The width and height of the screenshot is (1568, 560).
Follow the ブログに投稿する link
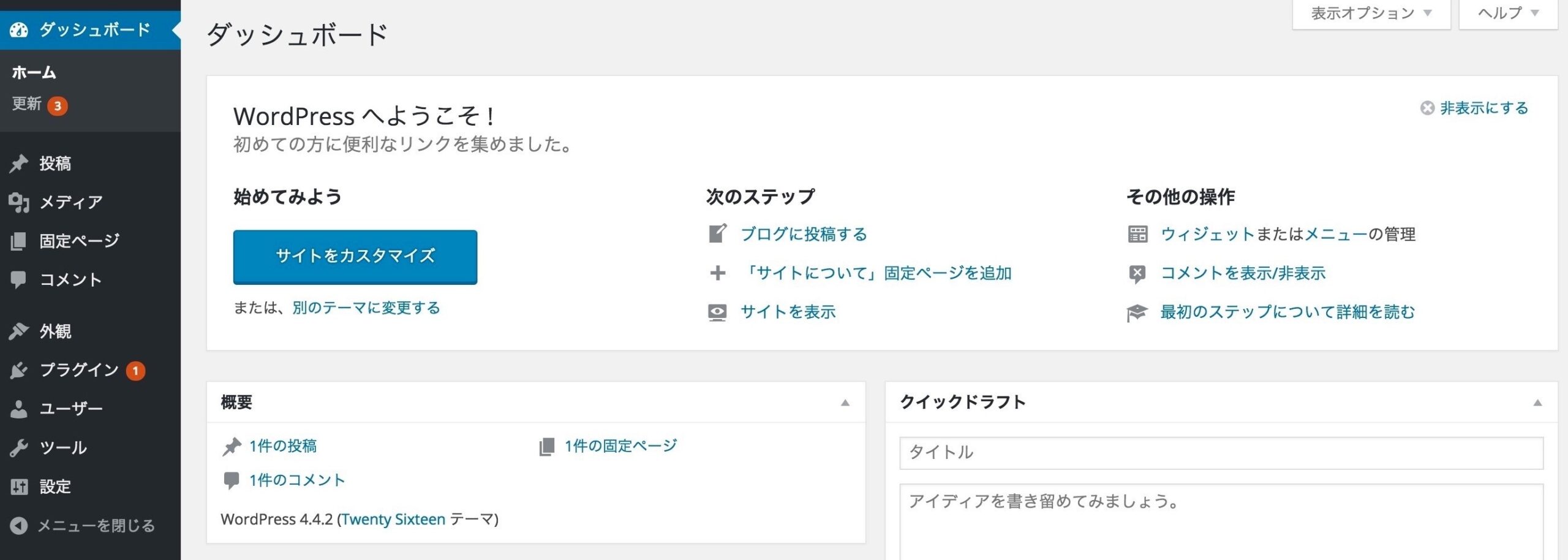coord(804,234)
